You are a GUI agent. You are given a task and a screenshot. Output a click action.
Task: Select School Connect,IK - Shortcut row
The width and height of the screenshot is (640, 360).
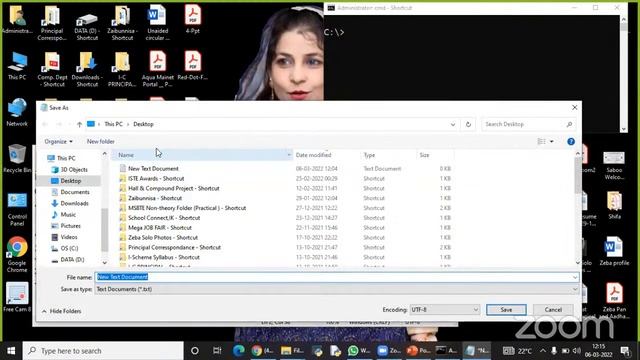pos(286,218)
